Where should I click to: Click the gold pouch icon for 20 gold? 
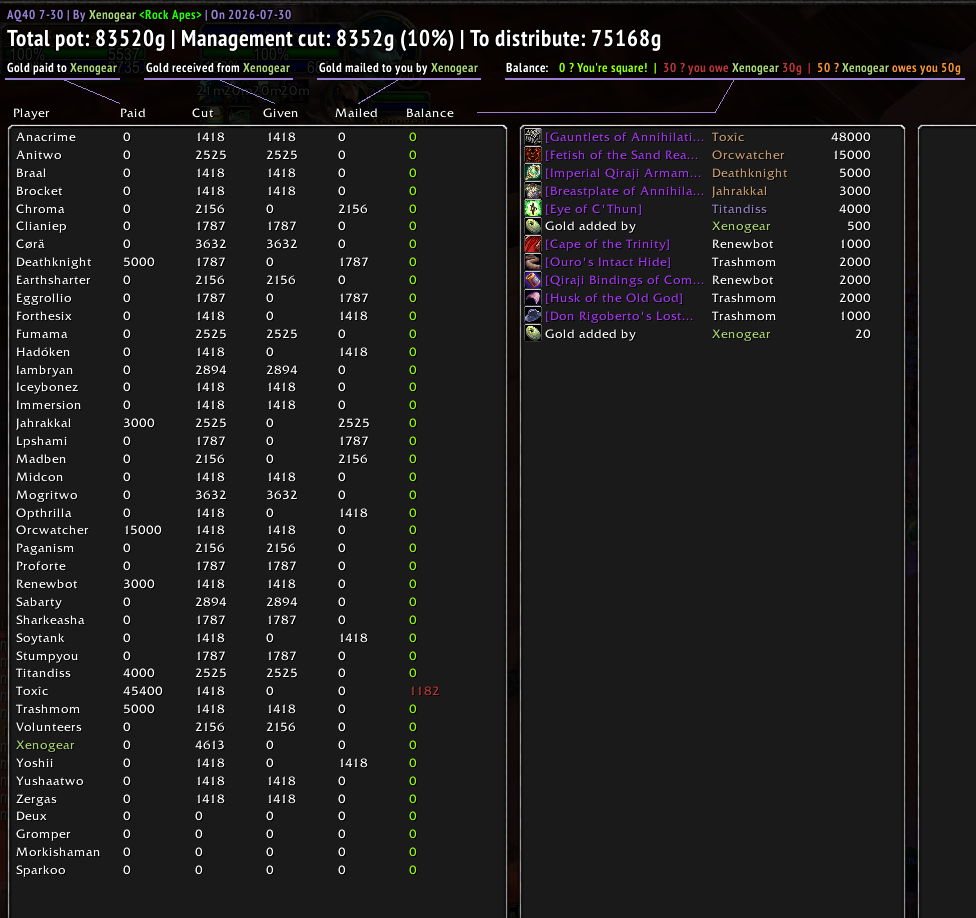pos(533,334)
